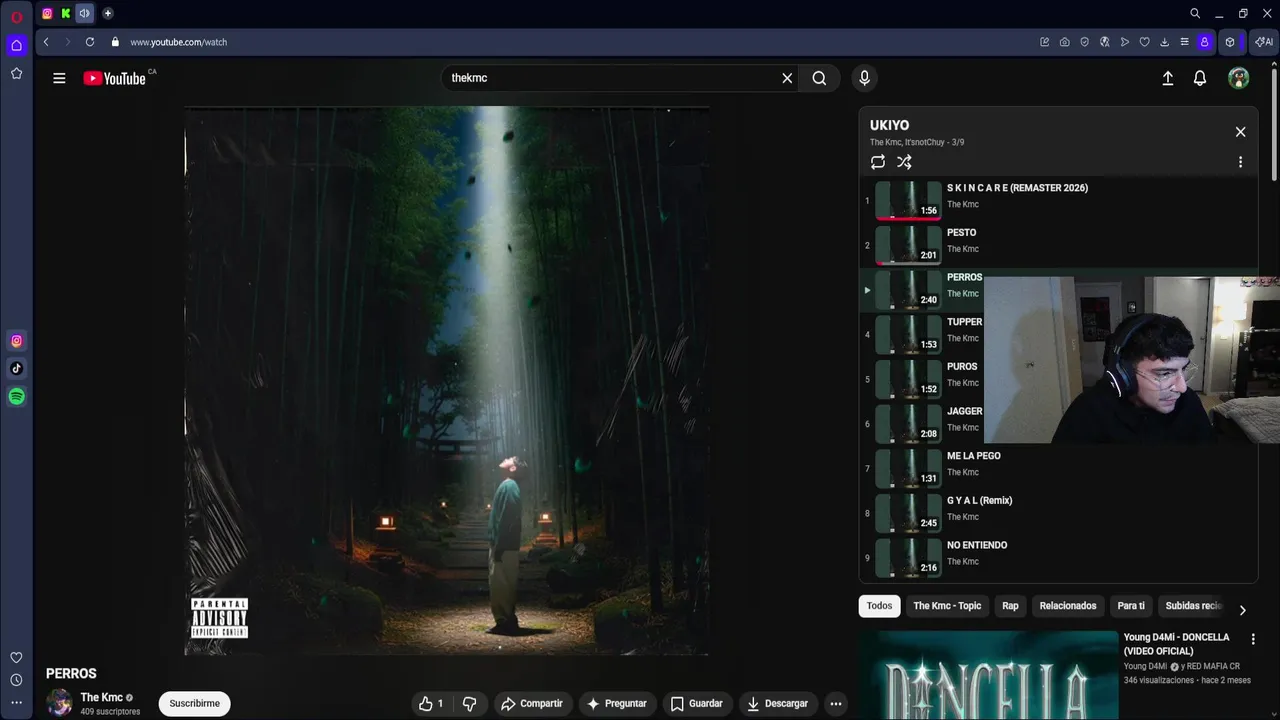Select the Relacionados filter chip
The height and width of the screenshot is (720, 1280).
pyautogui.click(x=1067, y=606)
